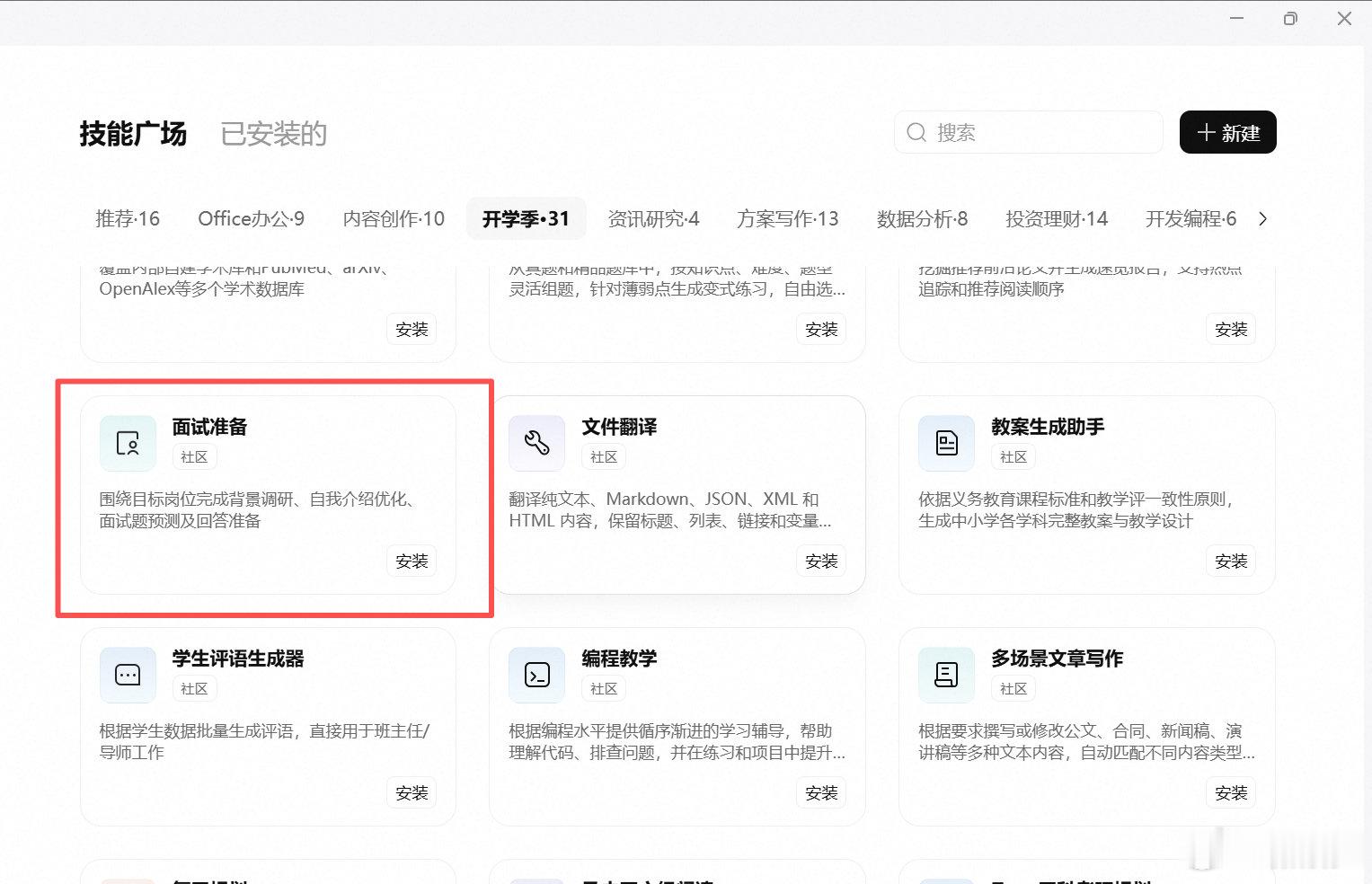Image resolution: width=1372 pixels, height=884 pixels.
Task: Install the 教案生成助手 skill
Action: (x=1231, y=561)
